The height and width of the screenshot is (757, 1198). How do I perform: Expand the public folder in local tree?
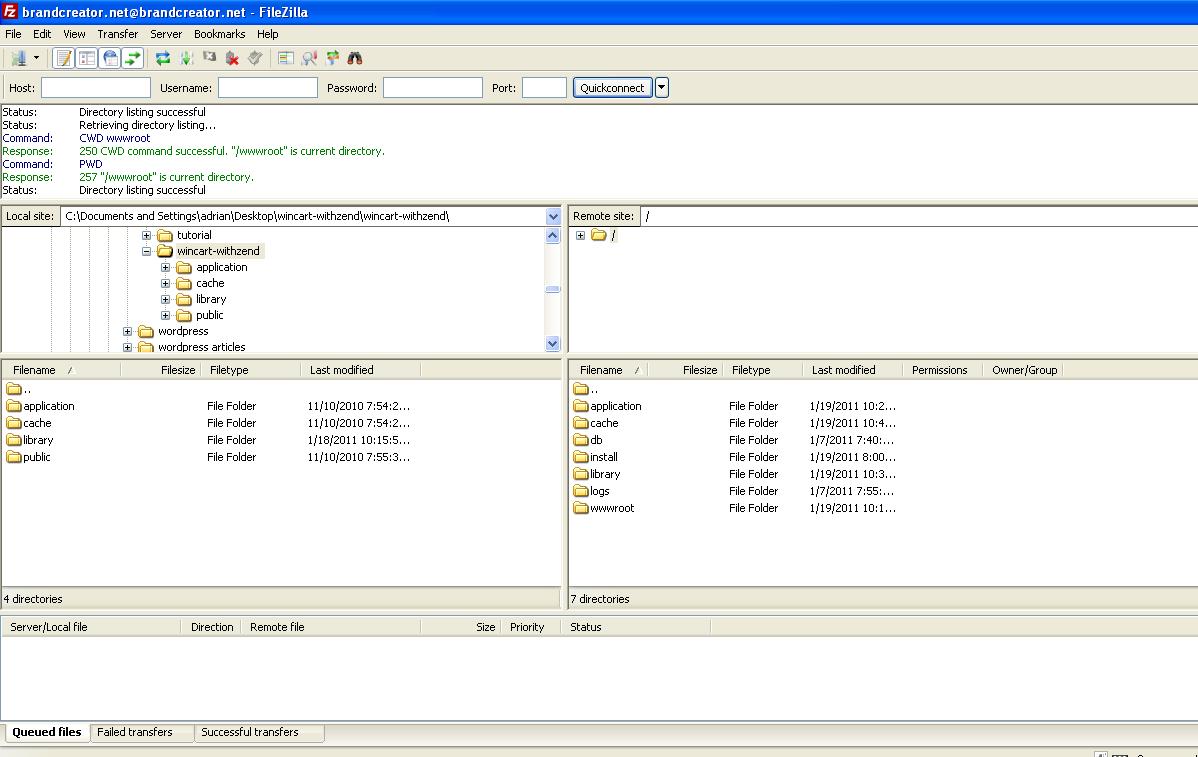[x=166, y=315]
